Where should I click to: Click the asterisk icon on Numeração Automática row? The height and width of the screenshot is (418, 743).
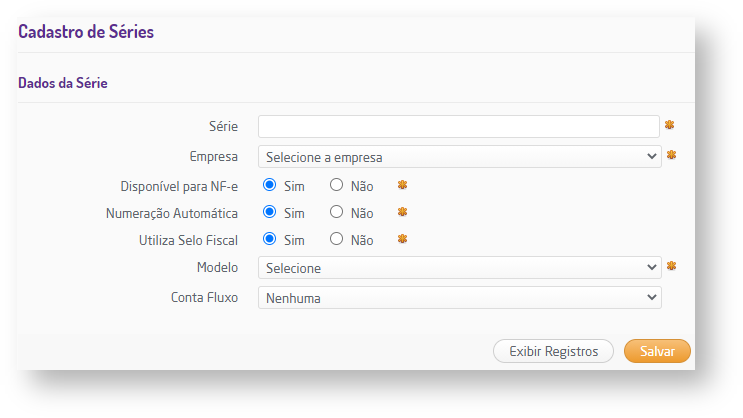click(403, 212)
